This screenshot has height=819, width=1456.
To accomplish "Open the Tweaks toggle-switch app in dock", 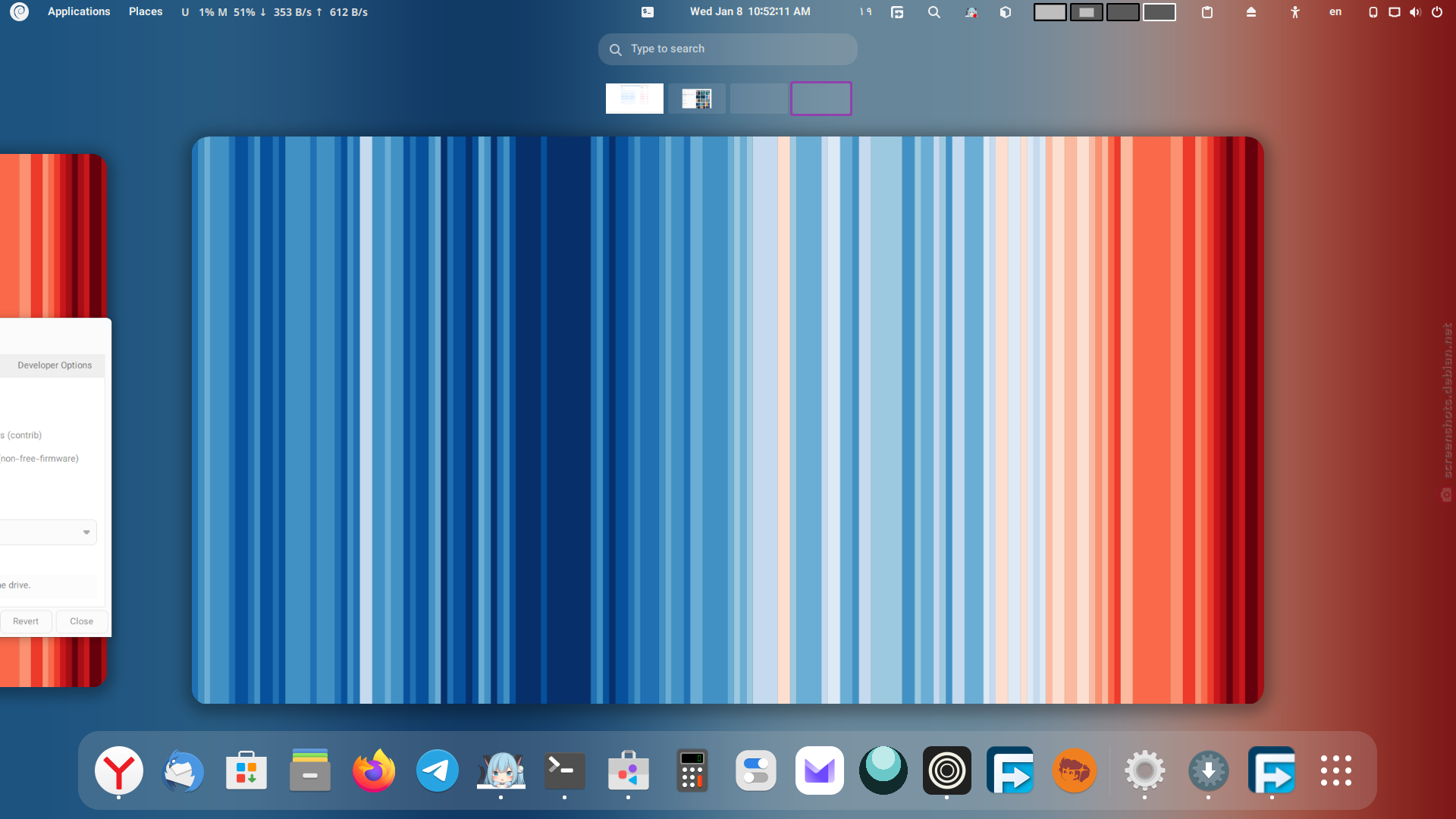I will pyautogui.click(x=756, y=771).
